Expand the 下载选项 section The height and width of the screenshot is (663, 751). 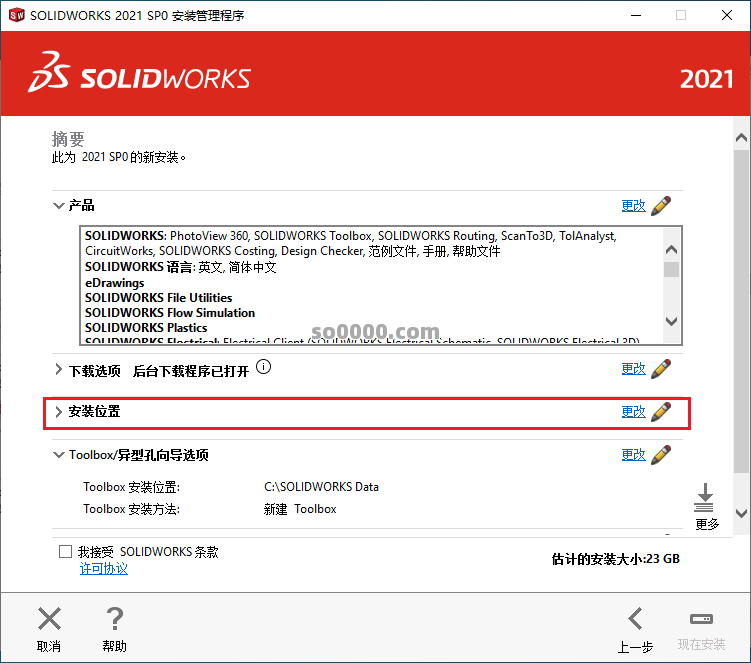(x=58, y=369)
